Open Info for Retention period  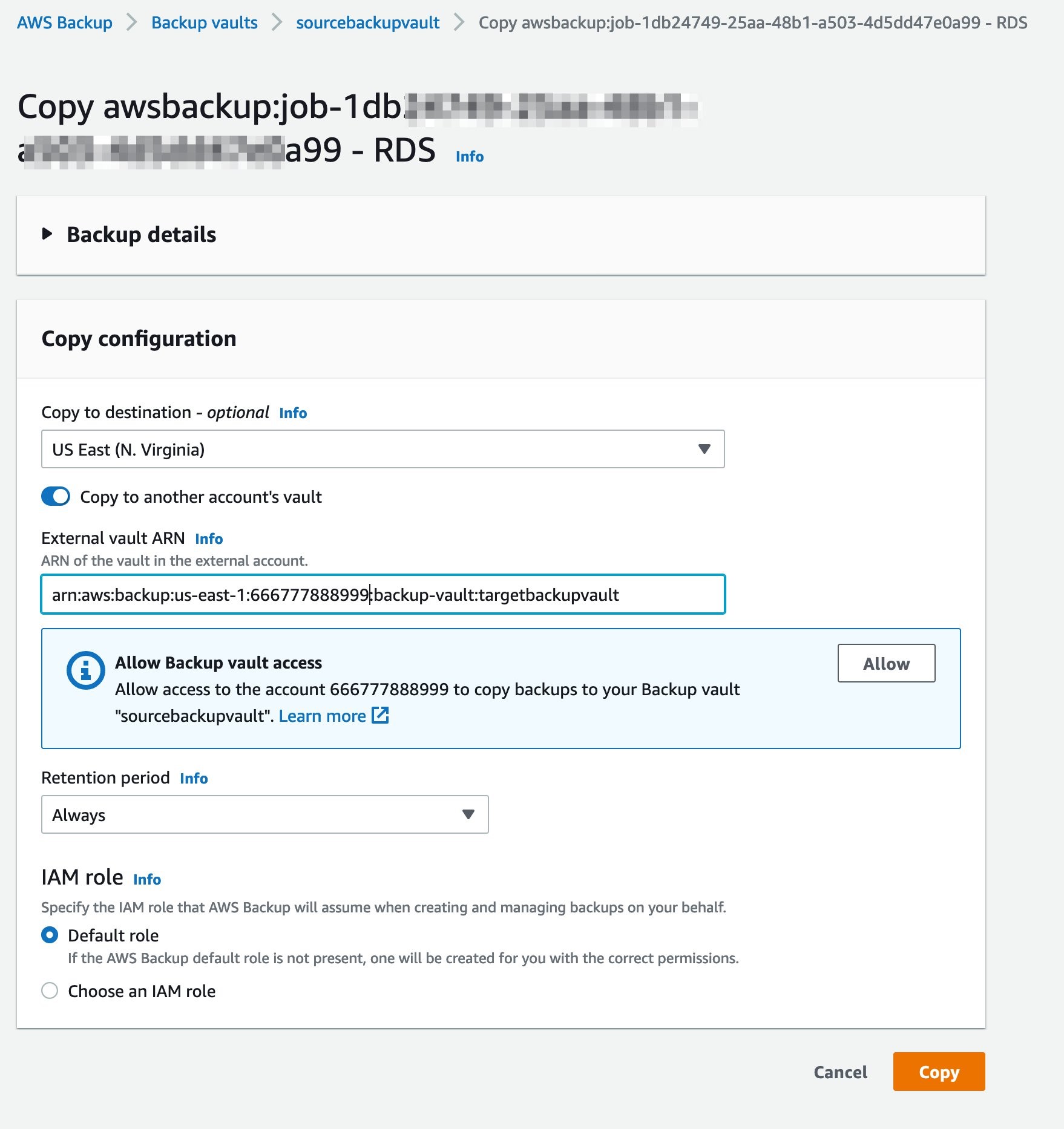194,779
